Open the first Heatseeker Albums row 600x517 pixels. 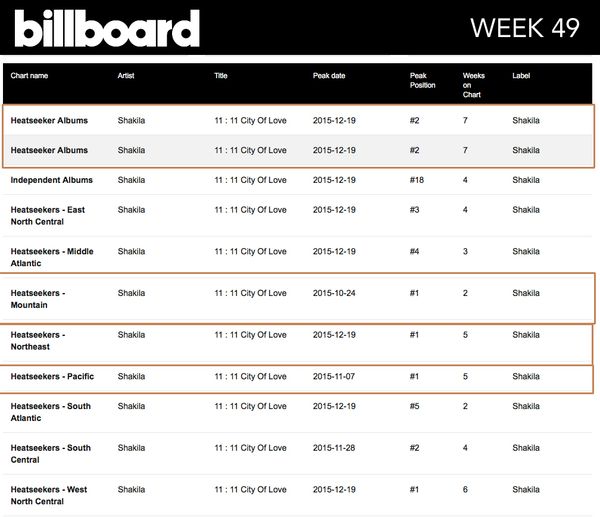coord(298,121)
